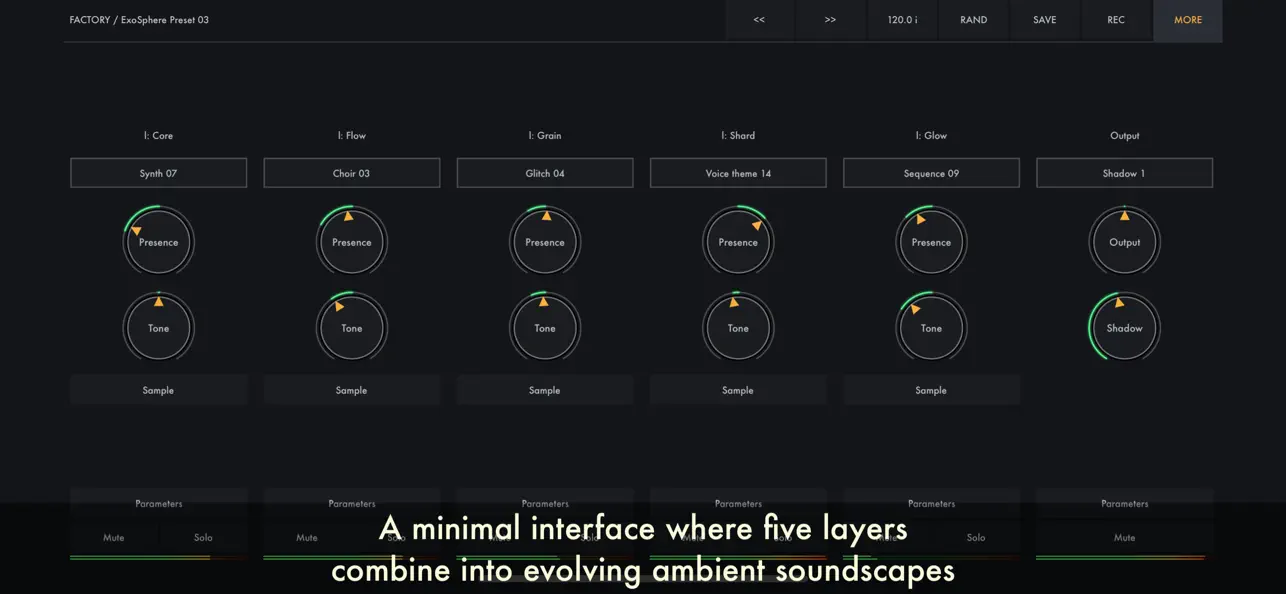The width and height of the screenshot is (1286, 594).
Task: Open the Shadow 1 output selector
Action: 1124,172
